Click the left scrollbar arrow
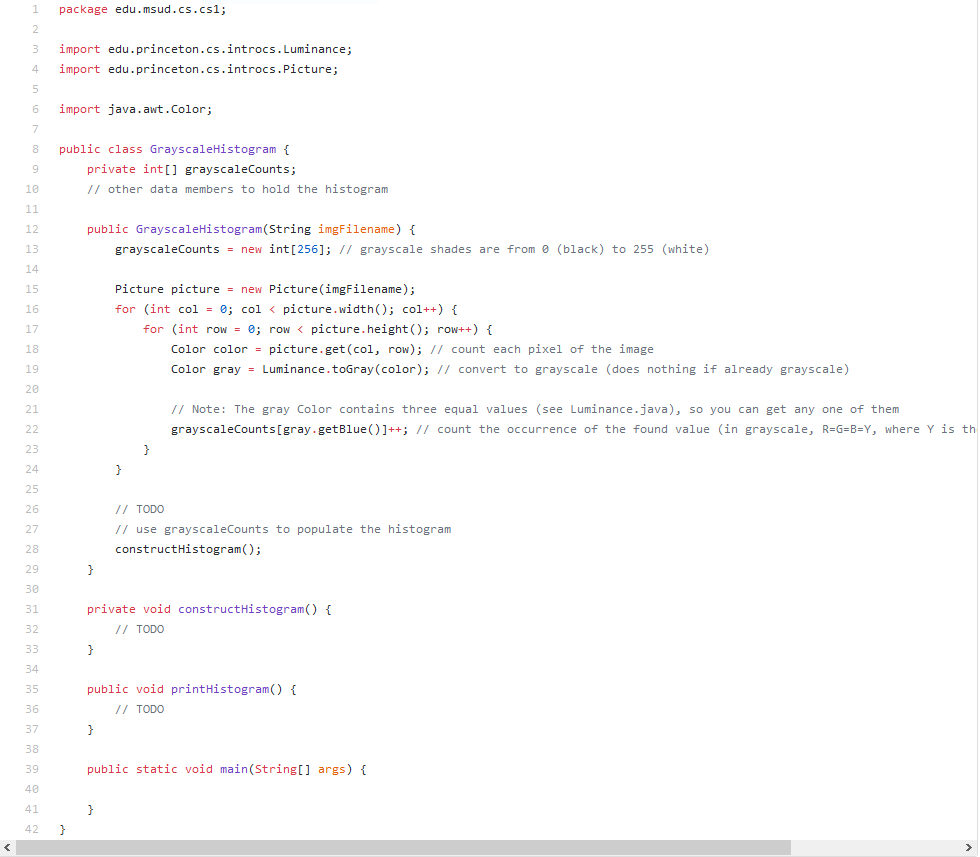 click(8, 847)
